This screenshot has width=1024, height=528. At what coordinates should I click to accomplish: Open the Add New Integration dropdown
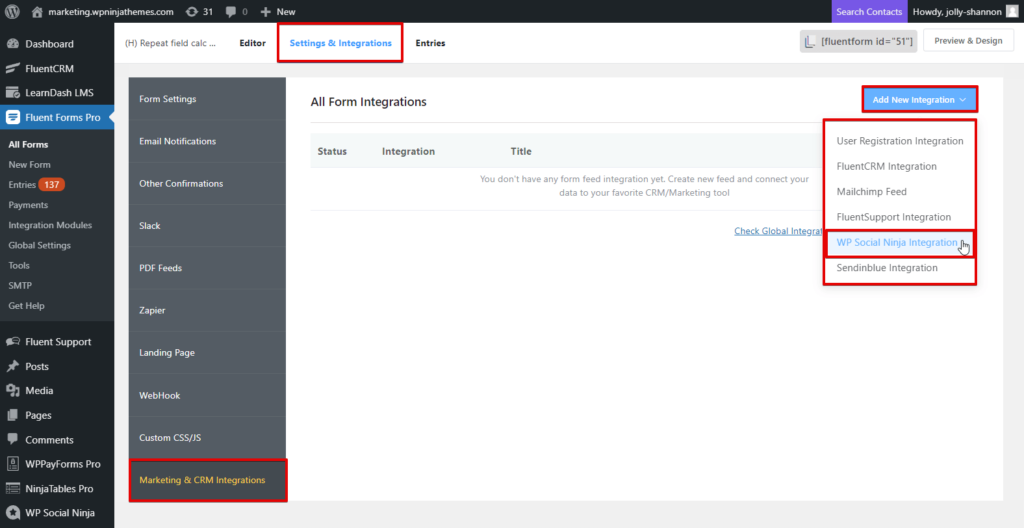pos(920,100)
